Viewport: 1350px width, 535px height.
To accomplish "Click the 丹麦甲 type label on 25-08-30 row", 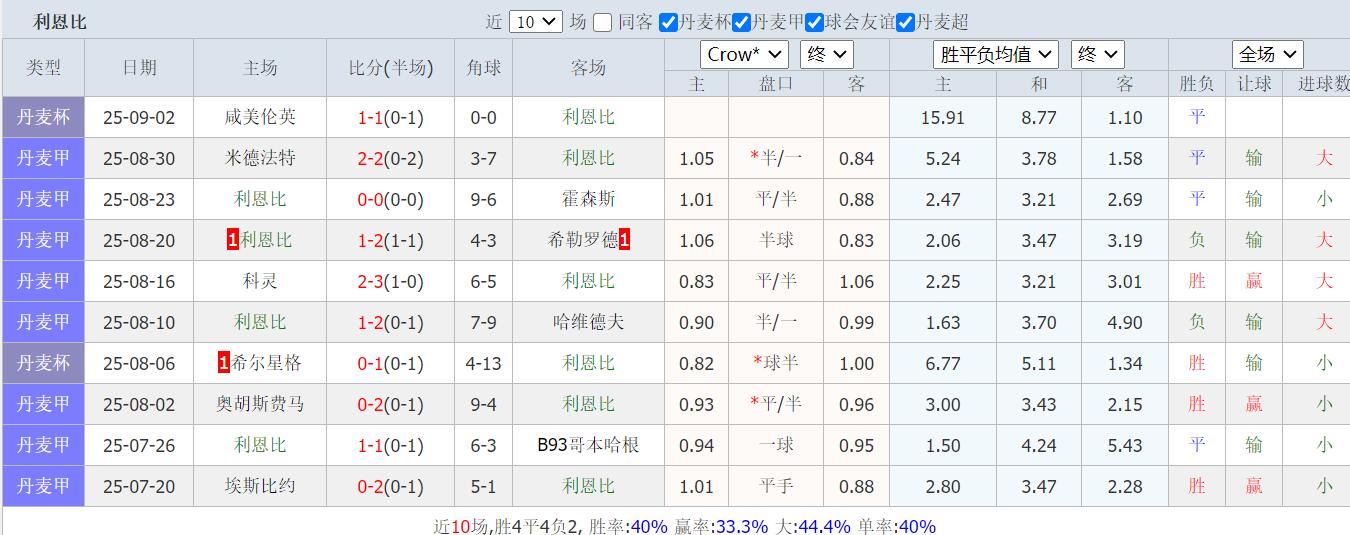I will (43, 158).
